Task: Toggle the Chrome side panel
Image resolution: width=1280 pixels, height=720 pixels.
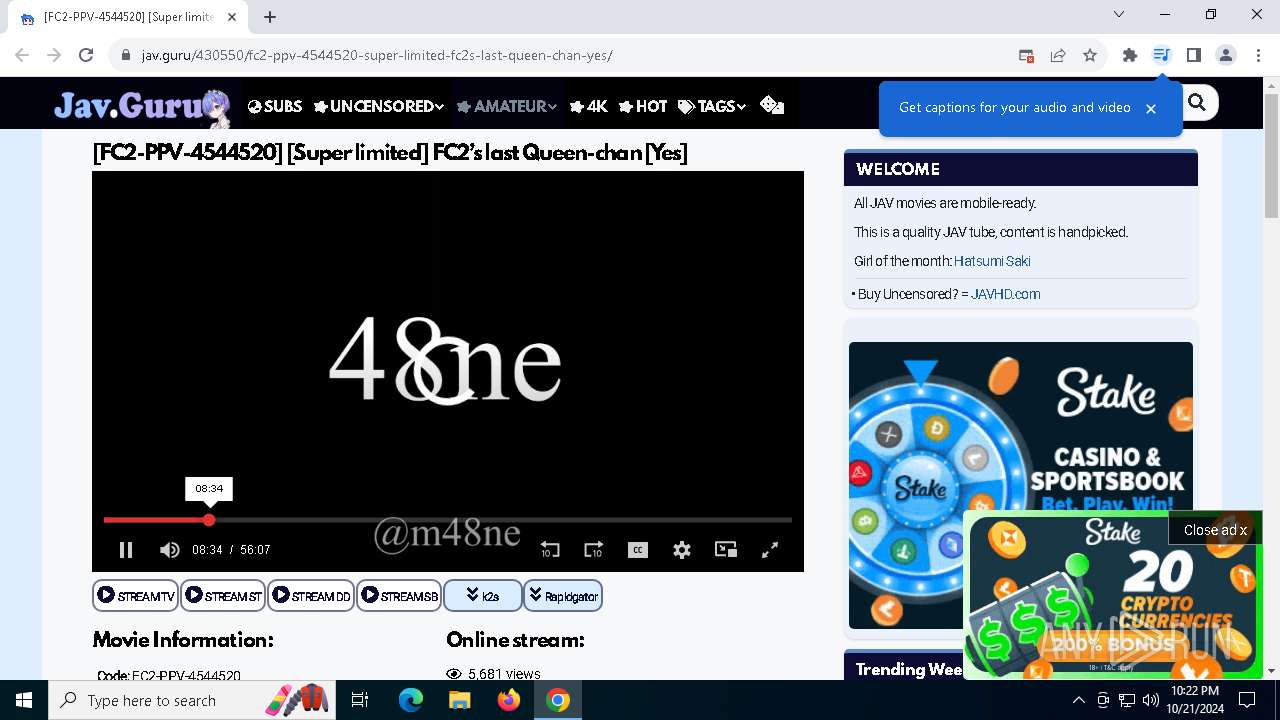Action: (x=1194, y=55)
